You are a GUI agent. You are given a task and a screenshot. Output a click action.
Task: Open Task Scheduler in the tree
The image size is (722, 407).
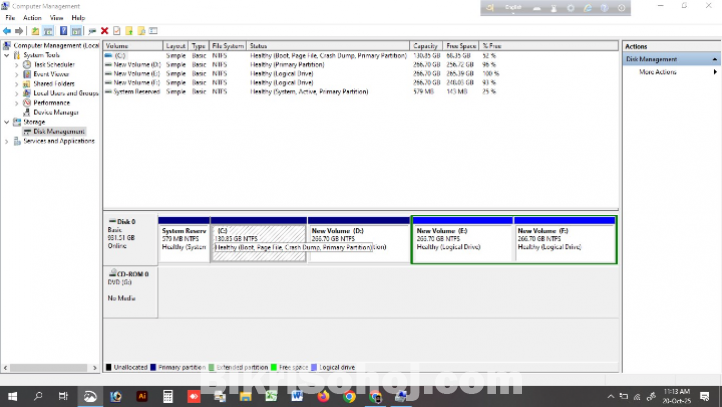pyautogui.click(x=53, y=64)
